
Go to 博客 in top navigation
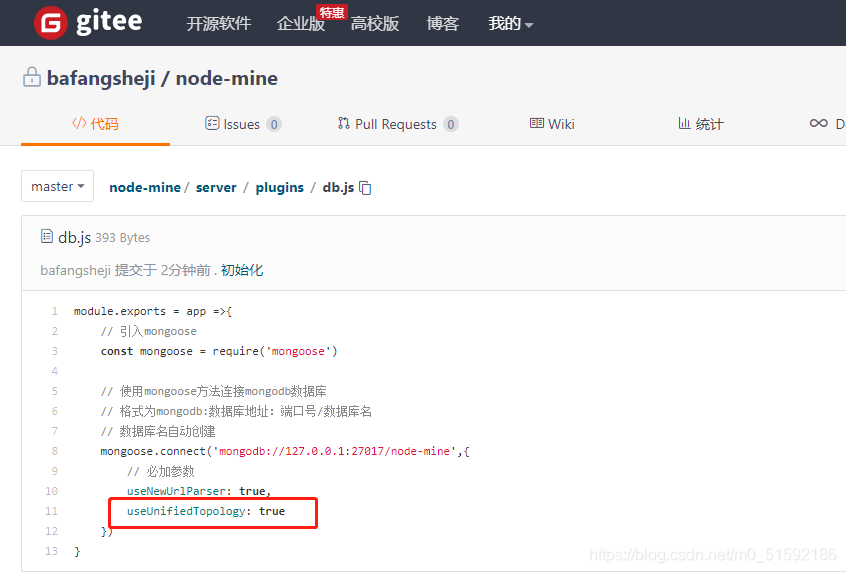tap(442, 23)
